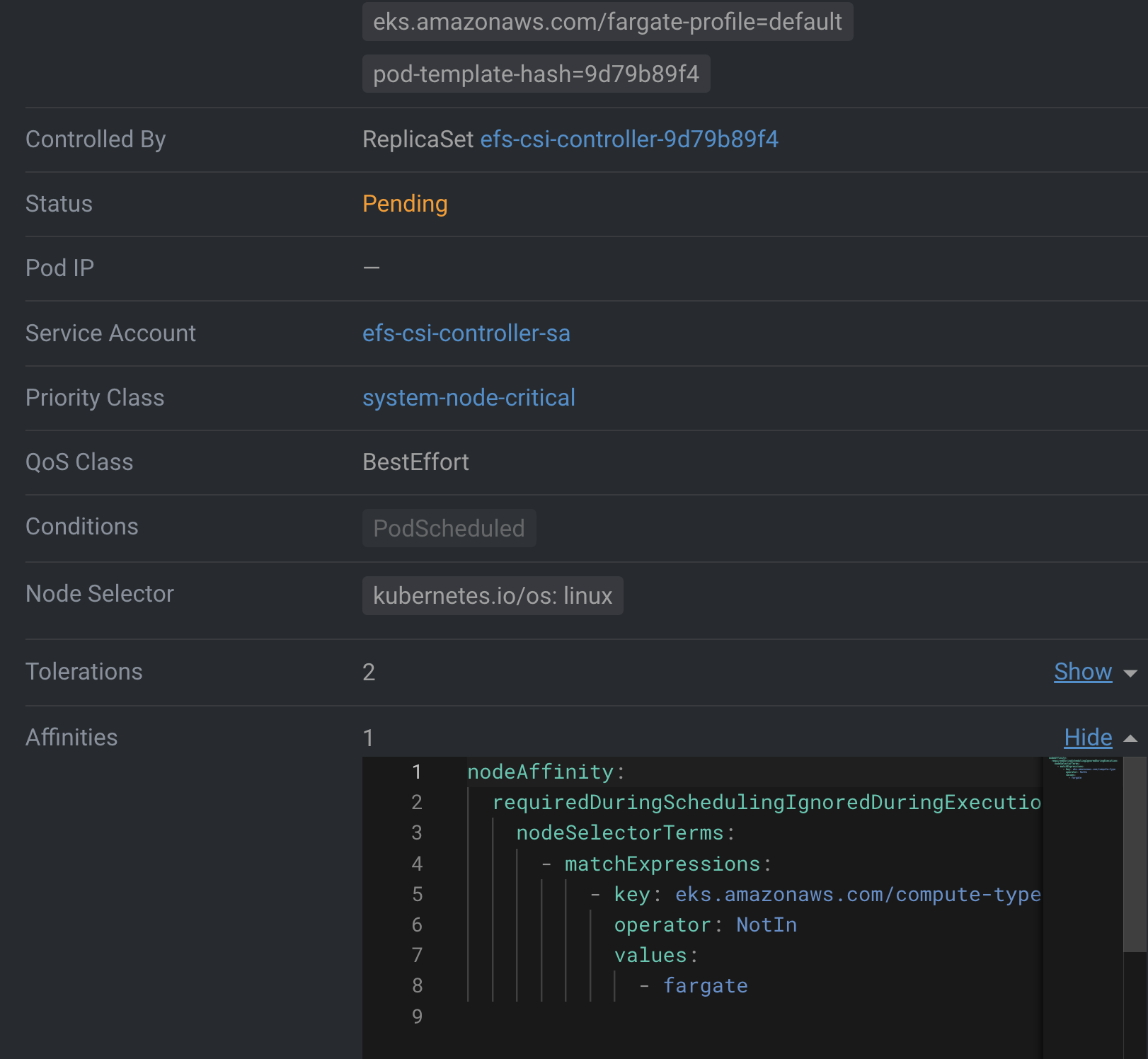Select the fargate-profile=default label badge
Viewport: 1148px width, 1059px height.
tap(607, 22)
